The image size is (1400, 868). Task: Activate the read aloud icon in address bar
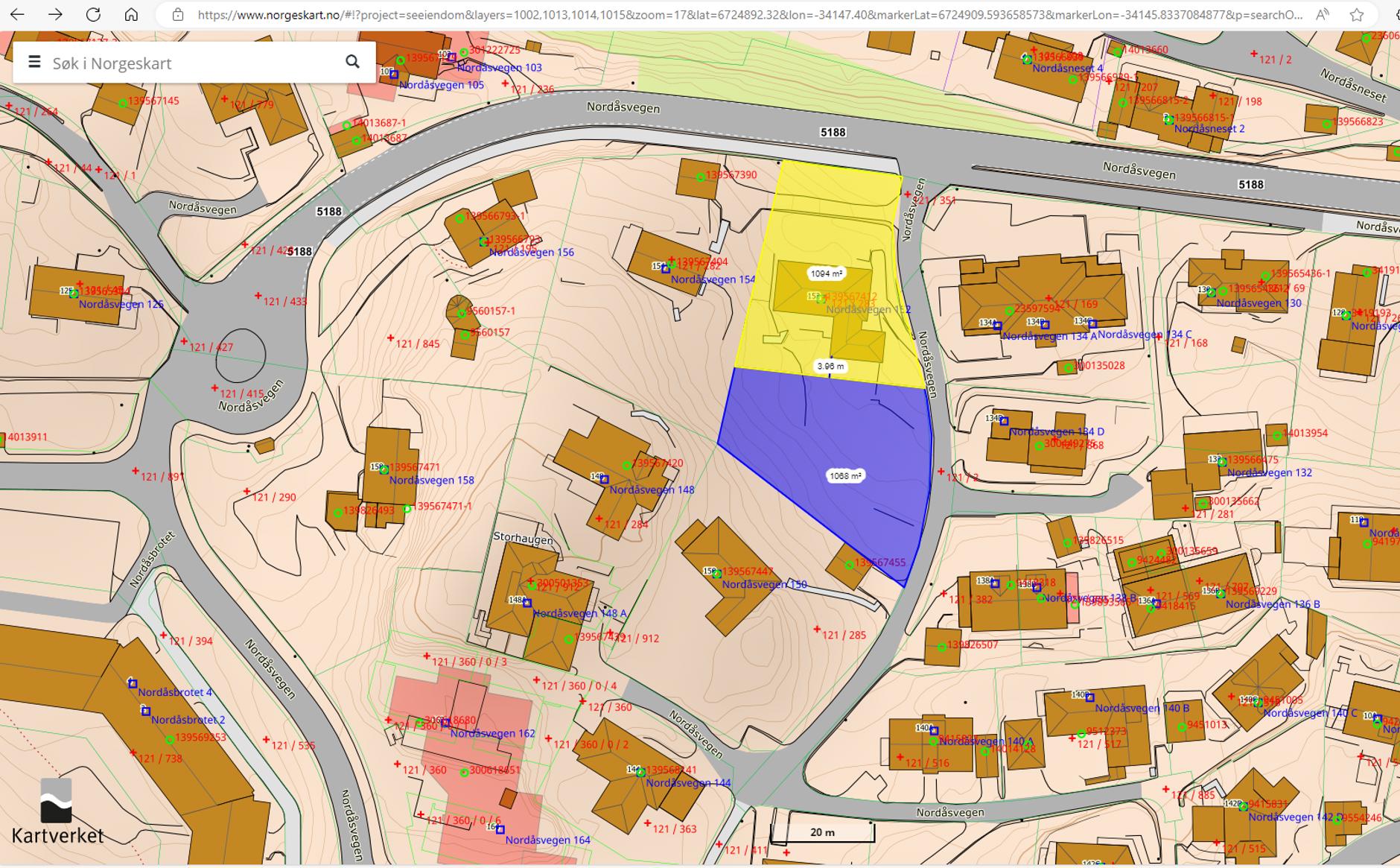pos(1323,14)
